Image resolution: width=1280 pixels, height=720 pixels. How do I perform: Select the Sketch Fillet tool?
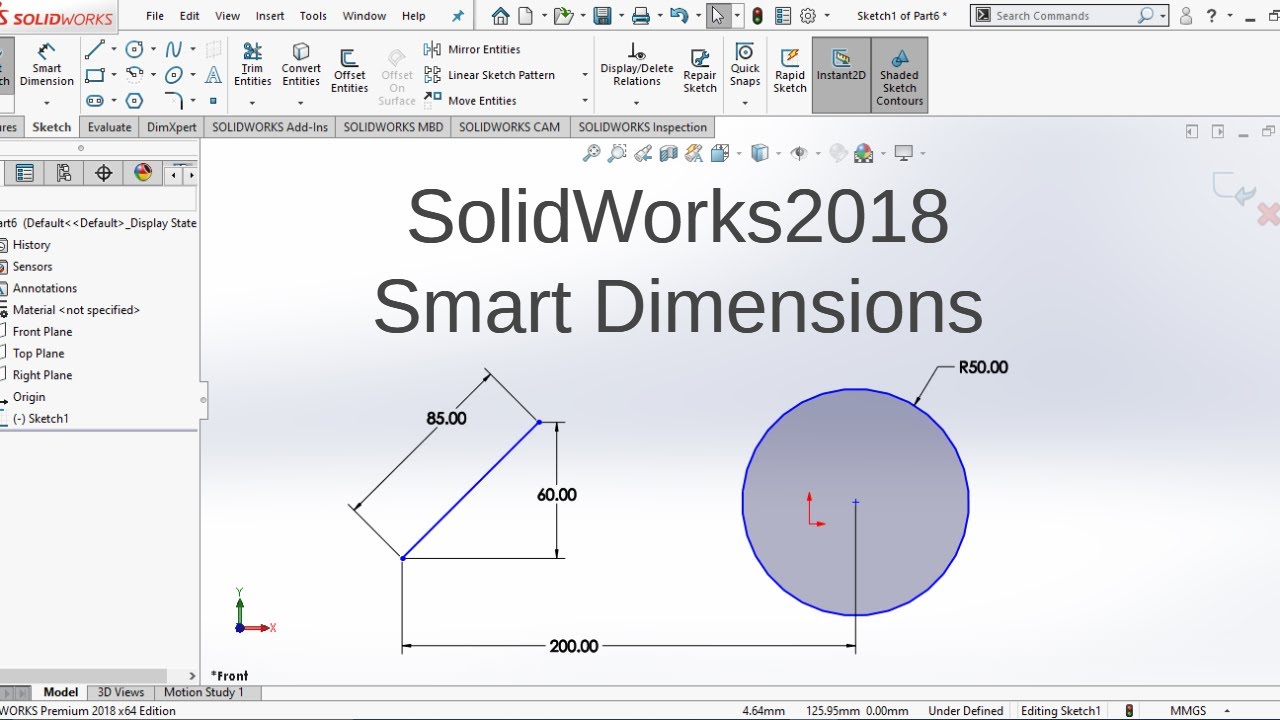174,101
